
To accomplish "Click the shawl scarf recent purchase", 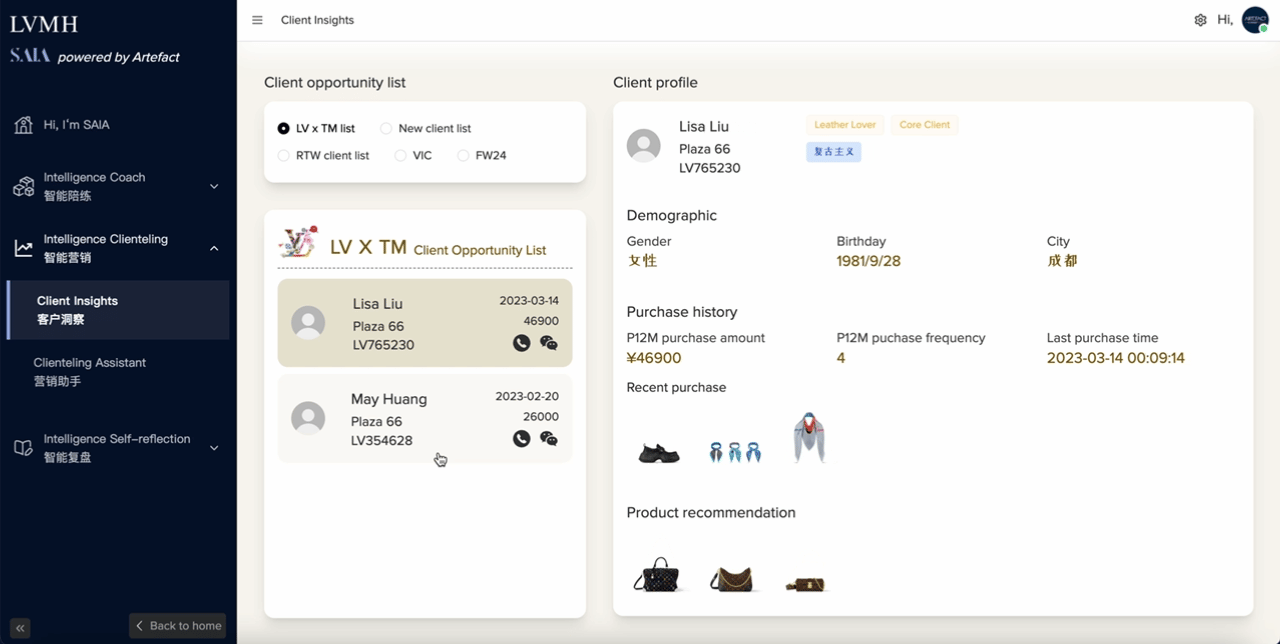I will [x=809, y=438].
